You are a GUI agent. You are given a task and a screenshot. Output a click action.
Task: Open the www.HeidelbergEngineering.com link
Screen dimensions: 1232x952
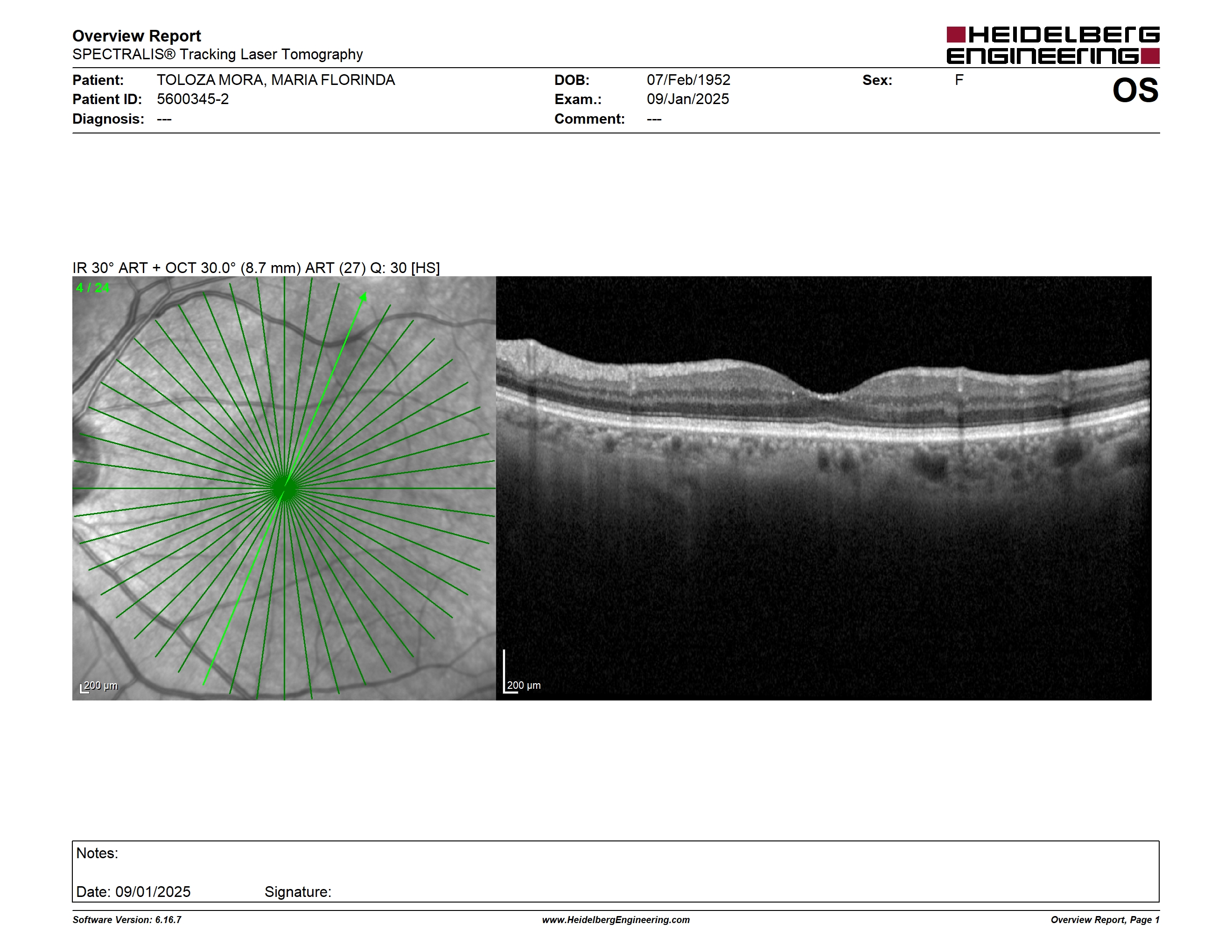click(x=616, y=920)
